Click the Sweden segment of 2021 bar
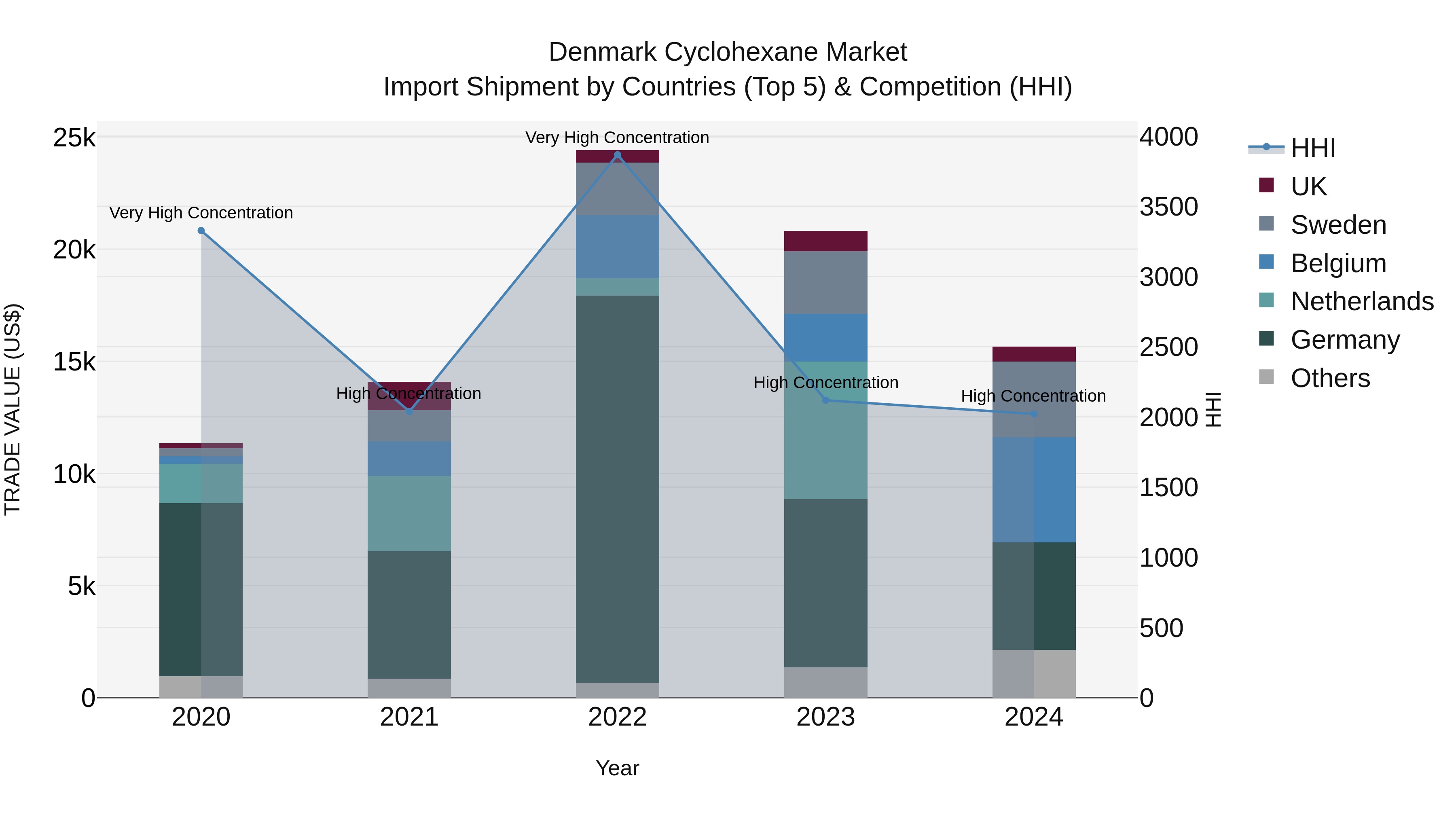Screen dimensions: 1456x819 pos(409,425)
